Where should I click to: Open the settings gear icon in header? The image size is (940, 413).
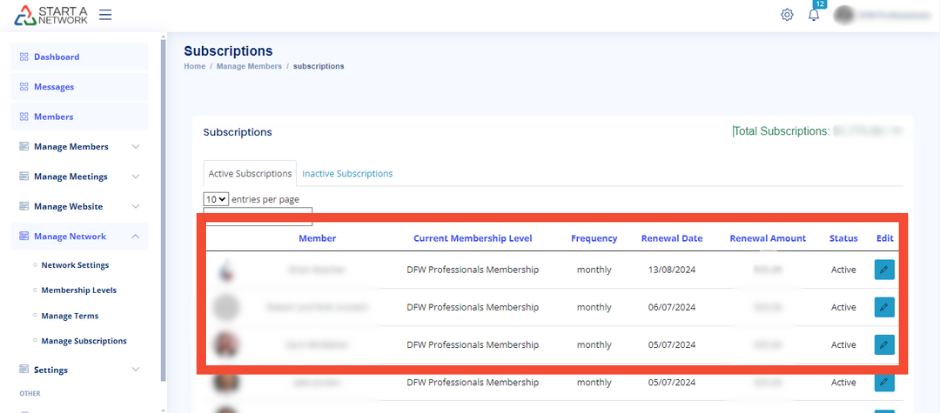(x=787, y=15)
